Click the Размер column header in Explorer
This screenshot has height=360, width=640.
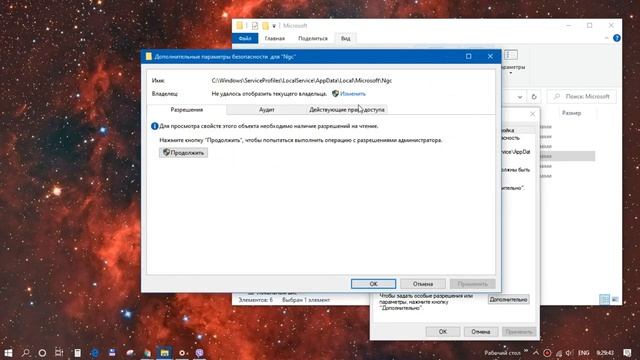tap(571, 113)
